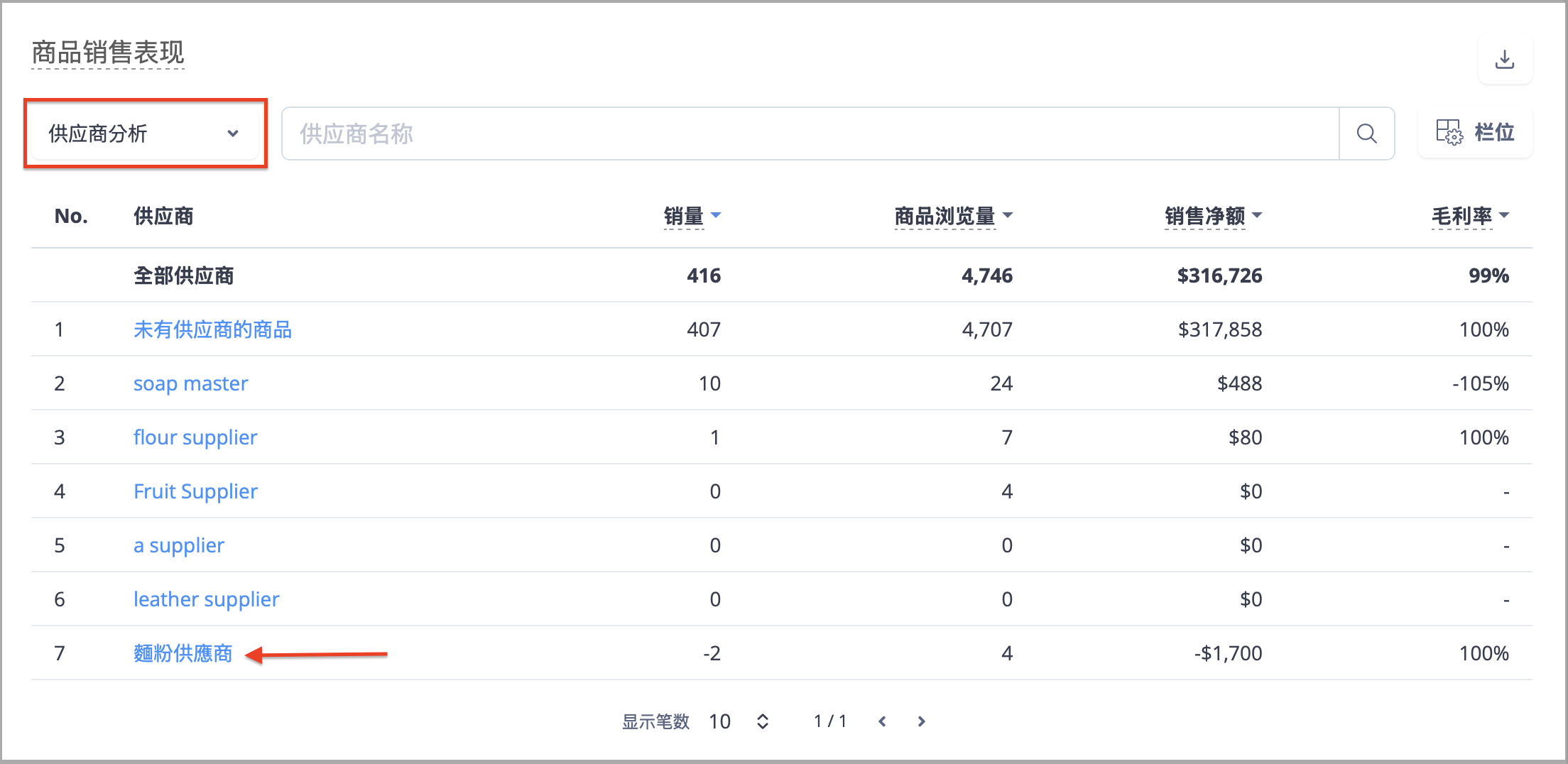Open leather supplier link
Viewport: 1568px width, 764px height.
[x=207, y=599]
